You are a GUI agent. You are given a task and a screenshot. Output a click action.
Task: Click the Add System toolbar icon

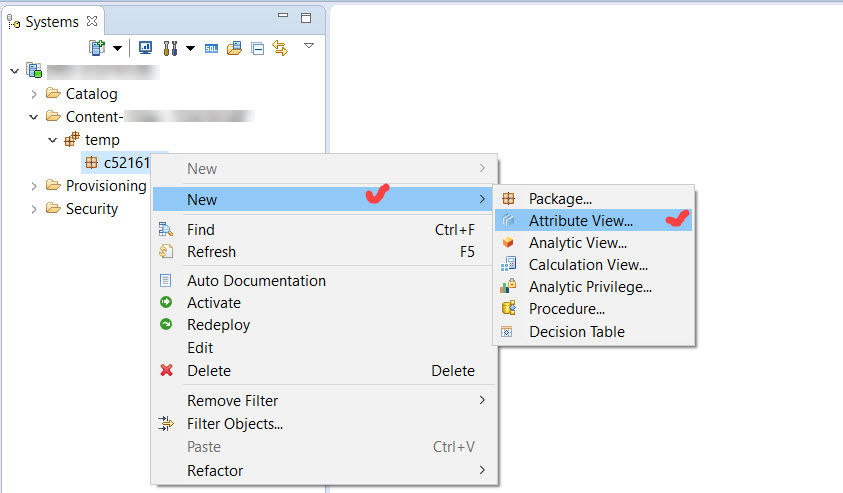97,47
